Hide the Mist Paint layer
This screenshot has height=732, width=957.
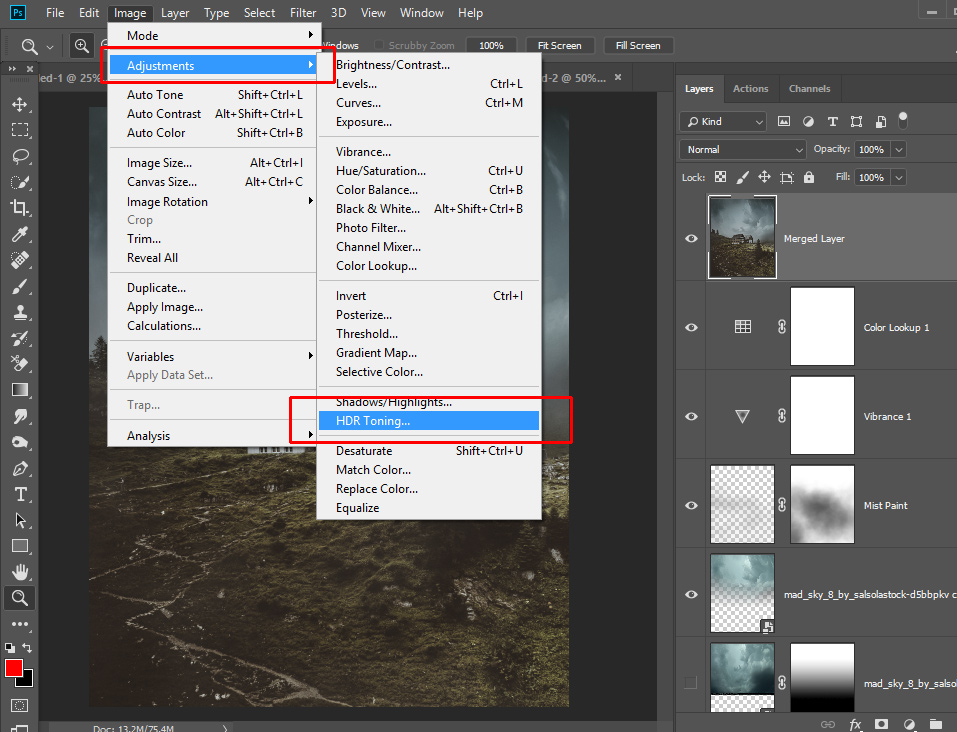(691, 506)
